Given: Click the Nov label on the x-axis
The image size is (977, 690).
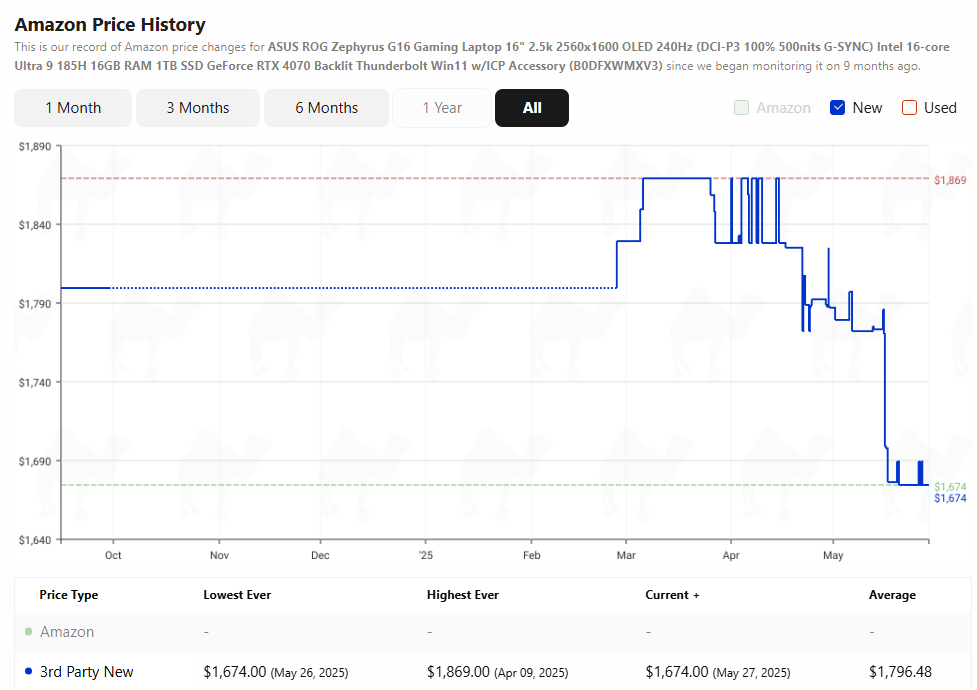Looking at the screenshot, I should (219, 555).
